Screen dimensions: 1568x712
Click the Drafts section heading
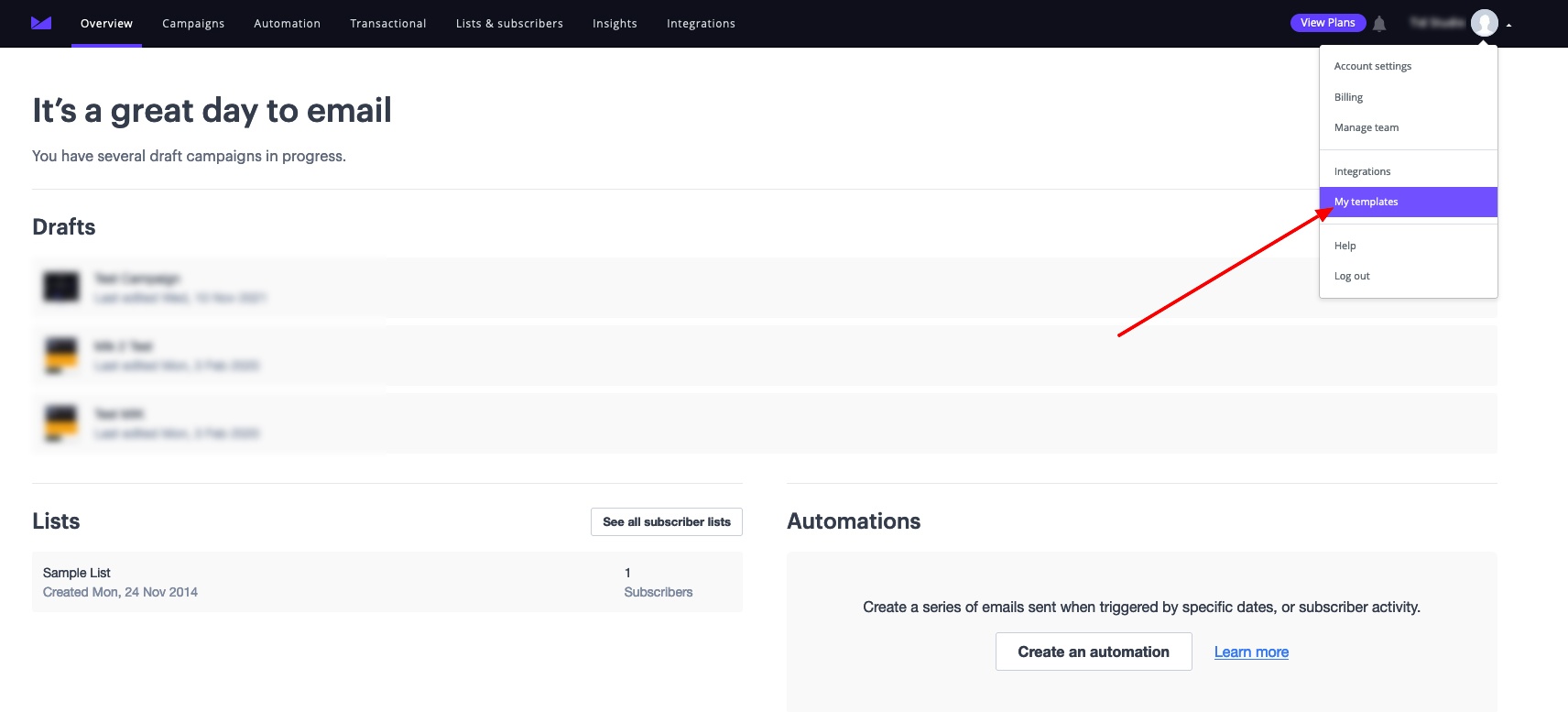[x=64, y=226]
